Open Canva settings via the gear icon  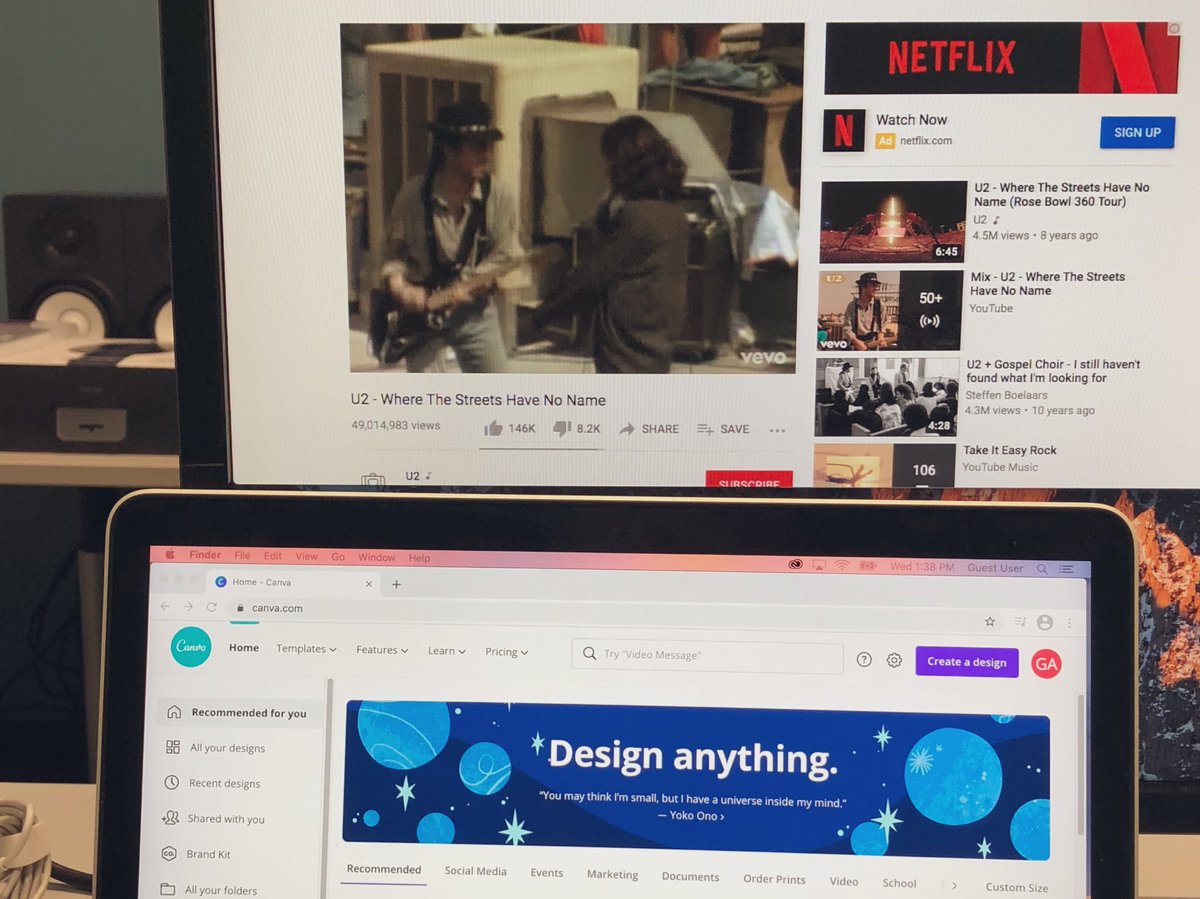(893, 659)
